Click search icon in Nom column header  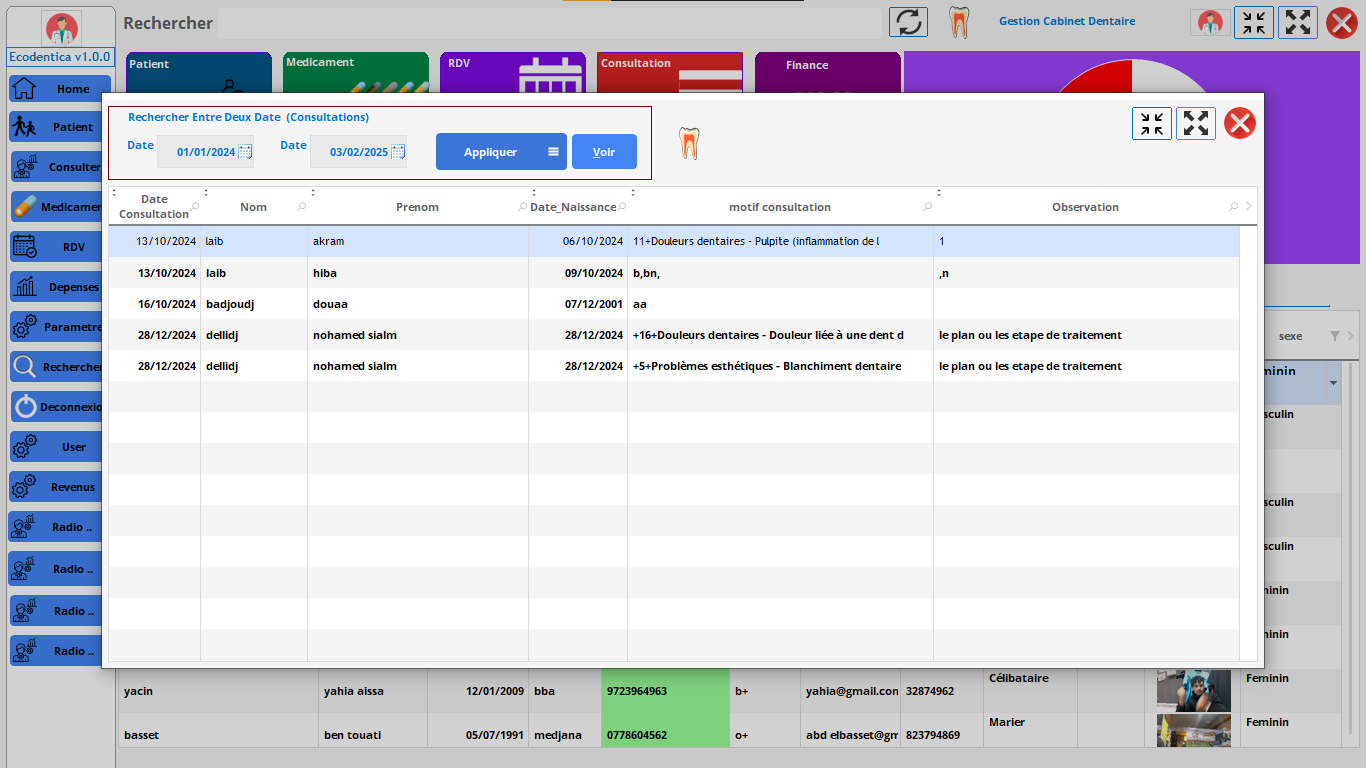pos(302,207)
